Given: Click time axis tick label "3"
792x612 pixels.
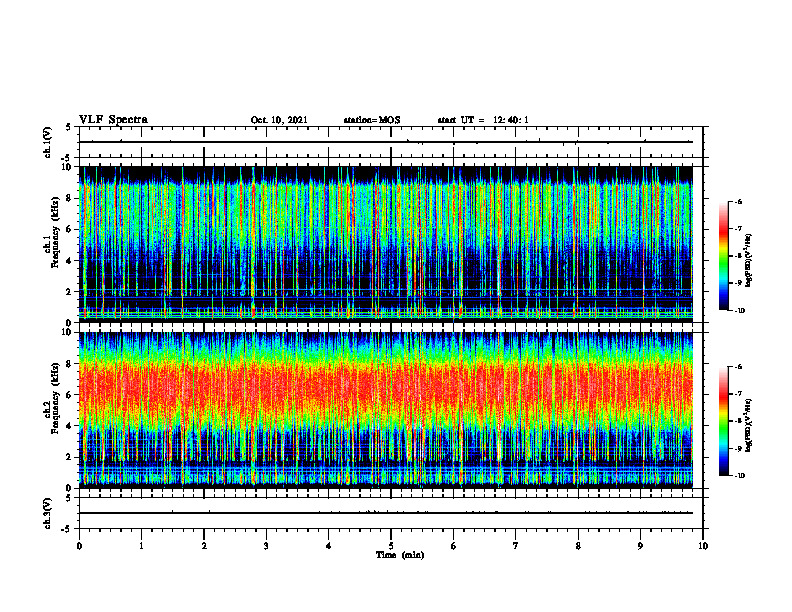Looking at the screenshot, I should click(266, 546).
